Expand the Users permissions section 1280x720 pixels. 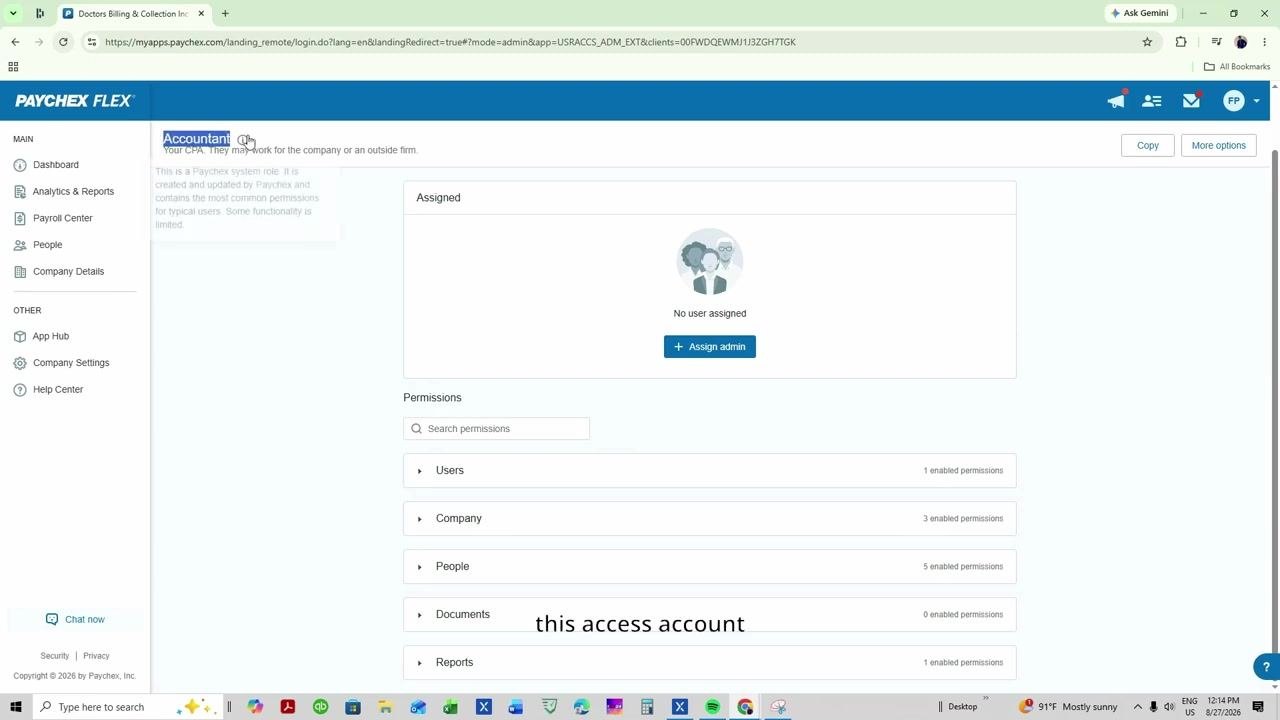point(710,471)
